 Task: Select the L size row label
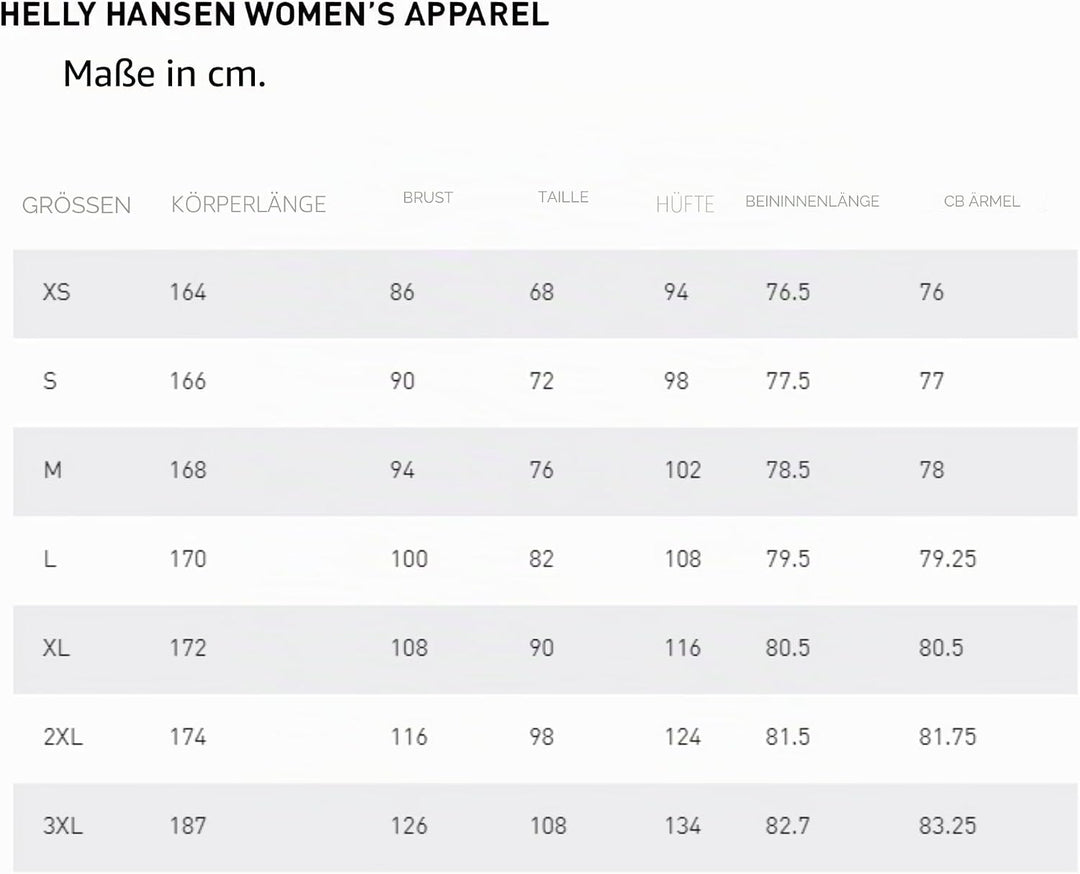50,559
